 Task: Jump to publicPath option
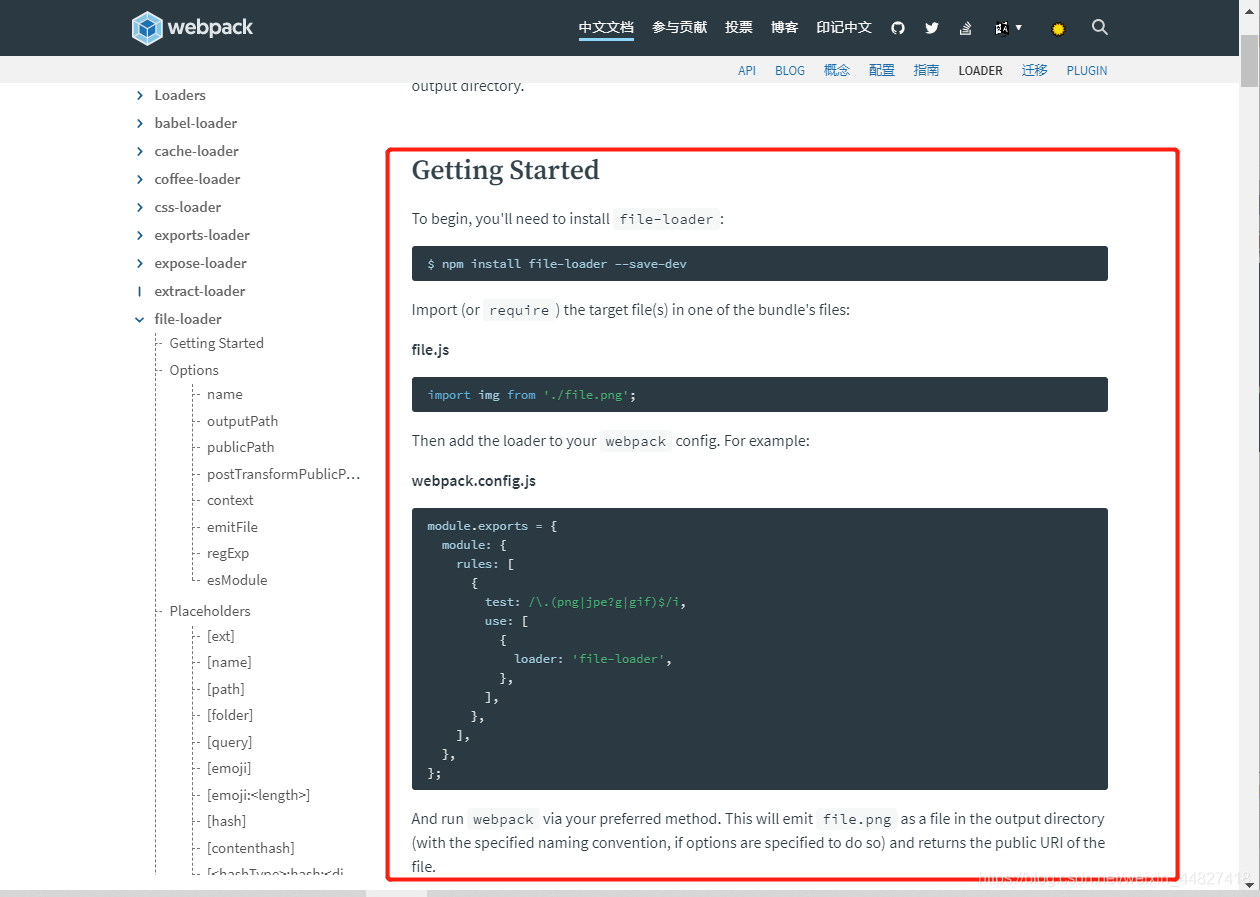241,447
